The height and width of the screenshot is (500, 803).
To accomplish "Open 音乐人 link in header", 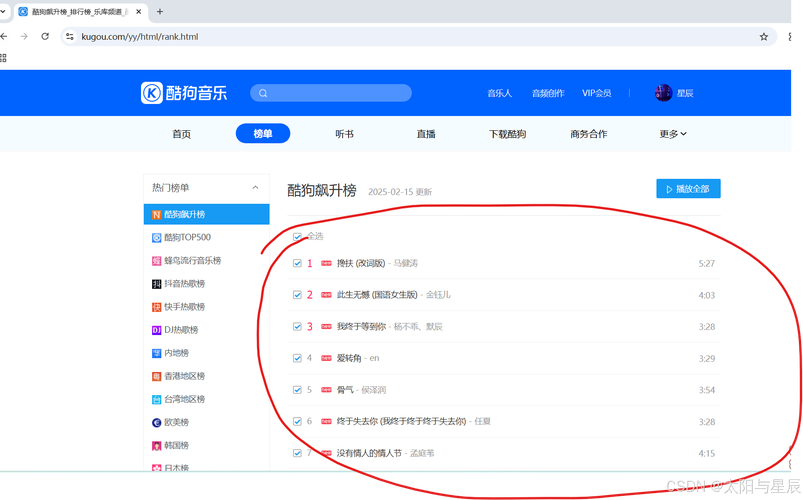I will 499,93.
